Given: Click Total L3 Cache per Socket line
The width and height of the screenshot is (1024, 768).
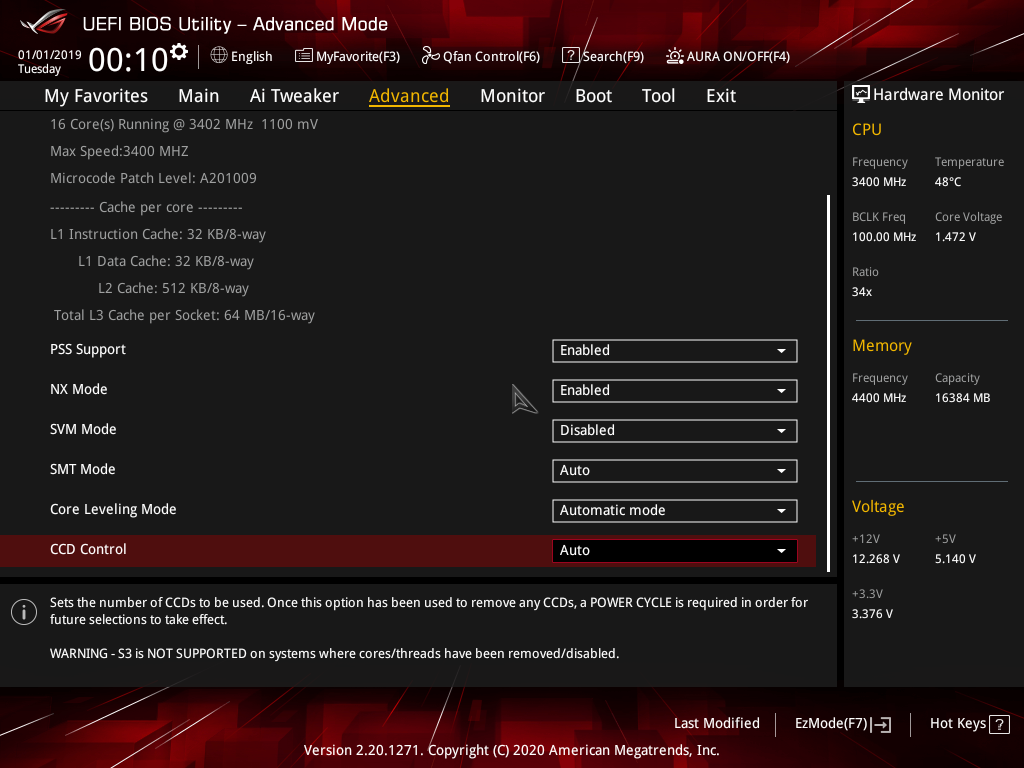Looking at the screenshot, I should tap(184, 315).
